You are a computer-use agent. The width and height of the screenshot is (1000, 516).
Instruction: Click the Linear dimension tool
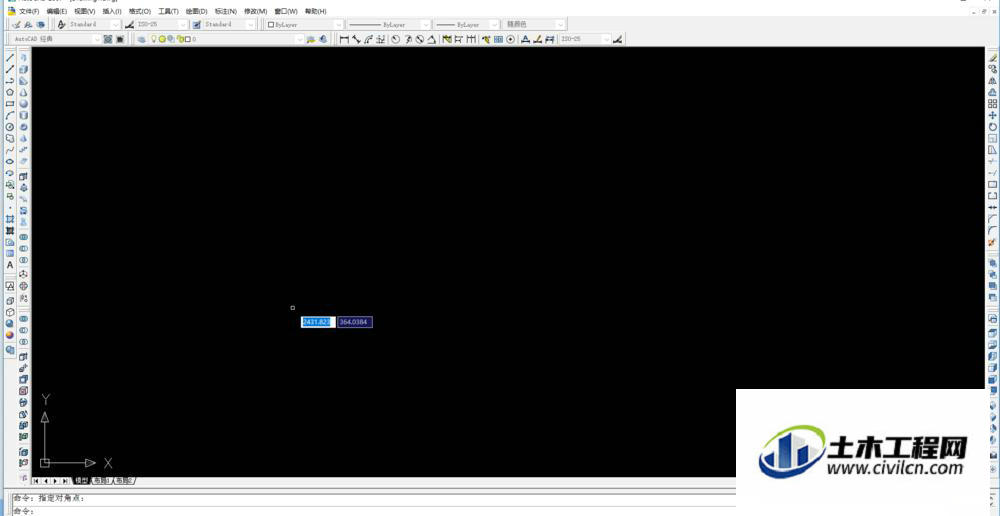(344, 40)
